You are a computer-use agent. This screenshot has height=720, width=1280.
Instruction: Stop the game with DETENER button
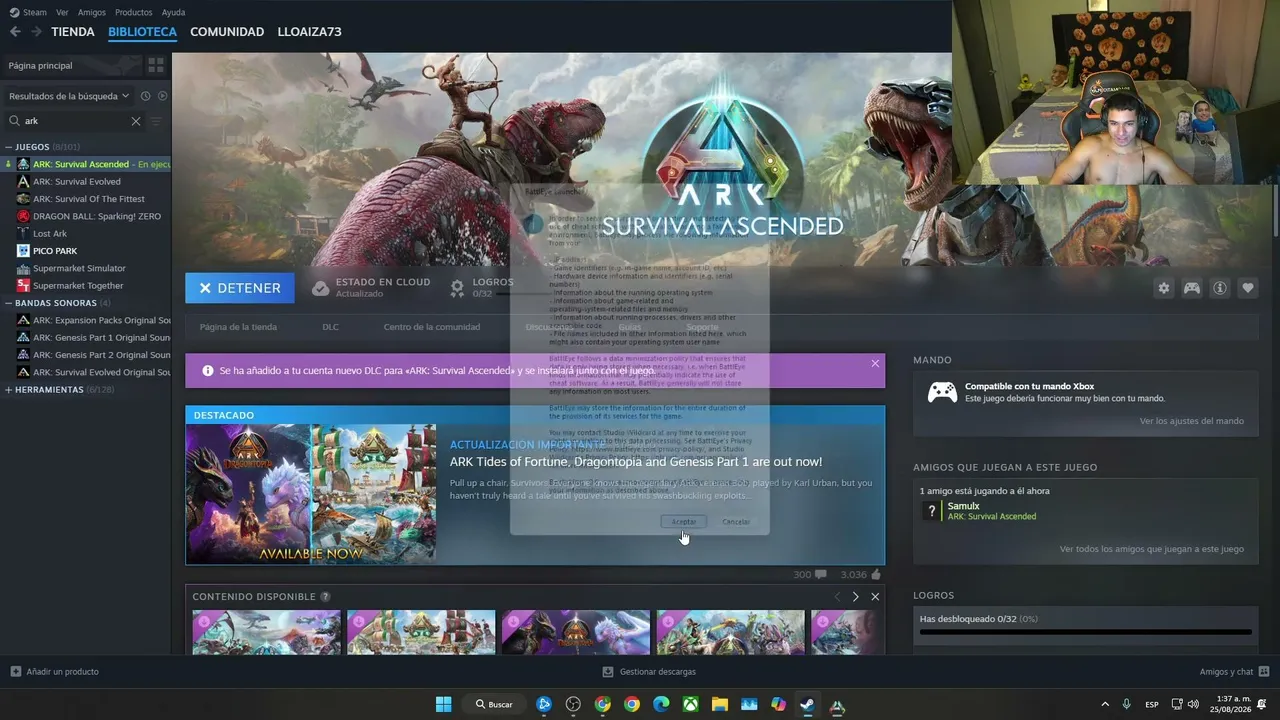click(240, 288)
